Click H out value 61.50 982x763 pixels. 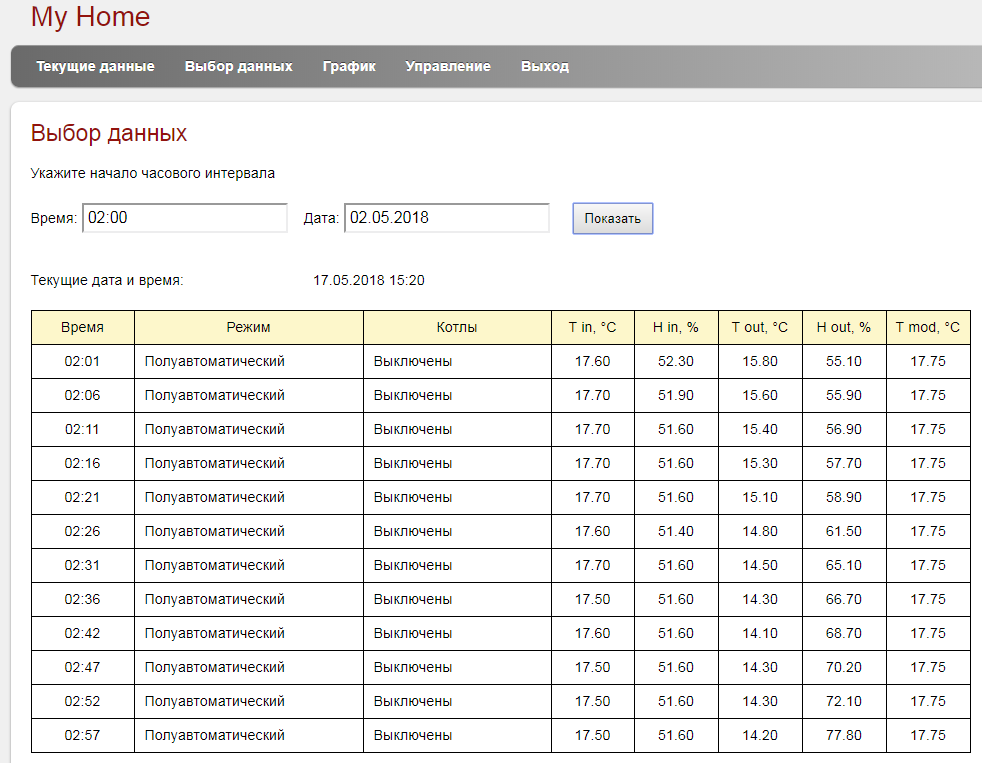[x=844, y=531]
